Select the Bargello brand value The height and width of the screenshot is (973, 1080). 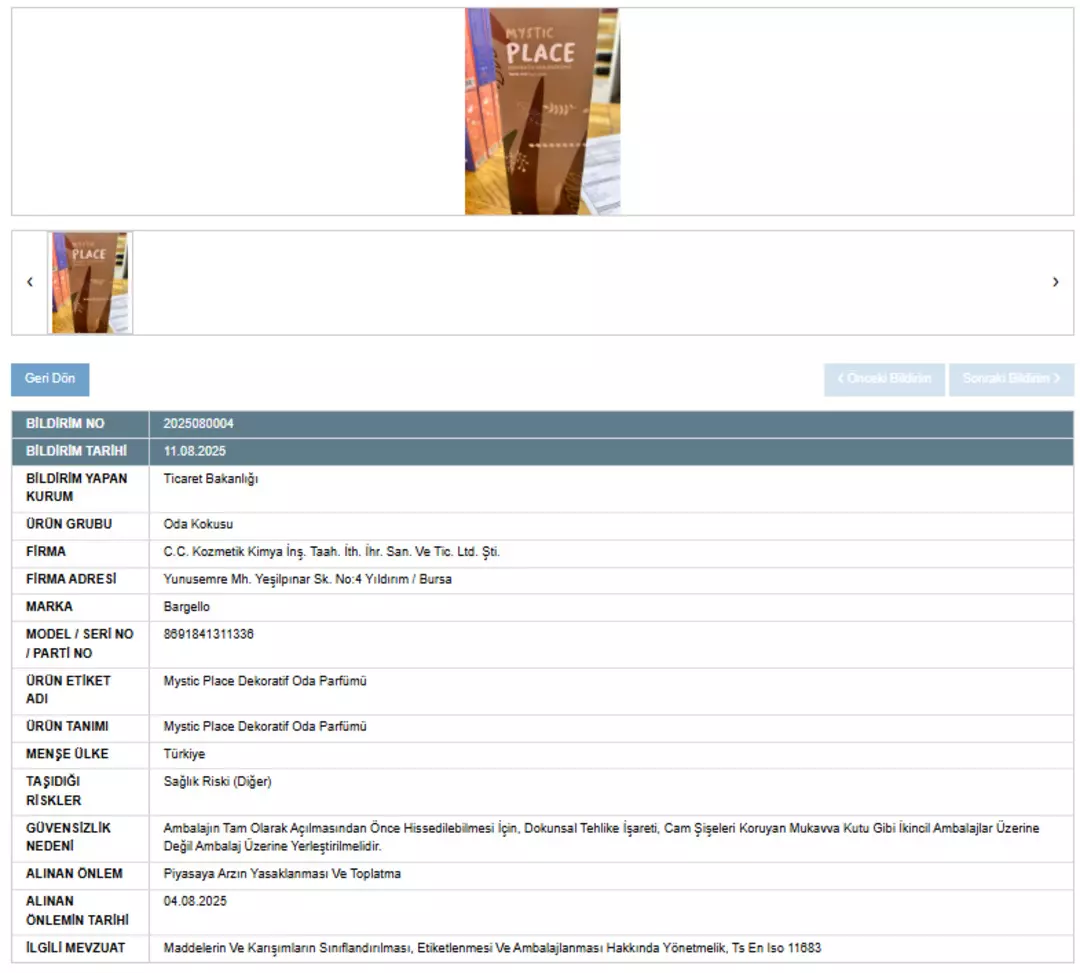[187, 607]
